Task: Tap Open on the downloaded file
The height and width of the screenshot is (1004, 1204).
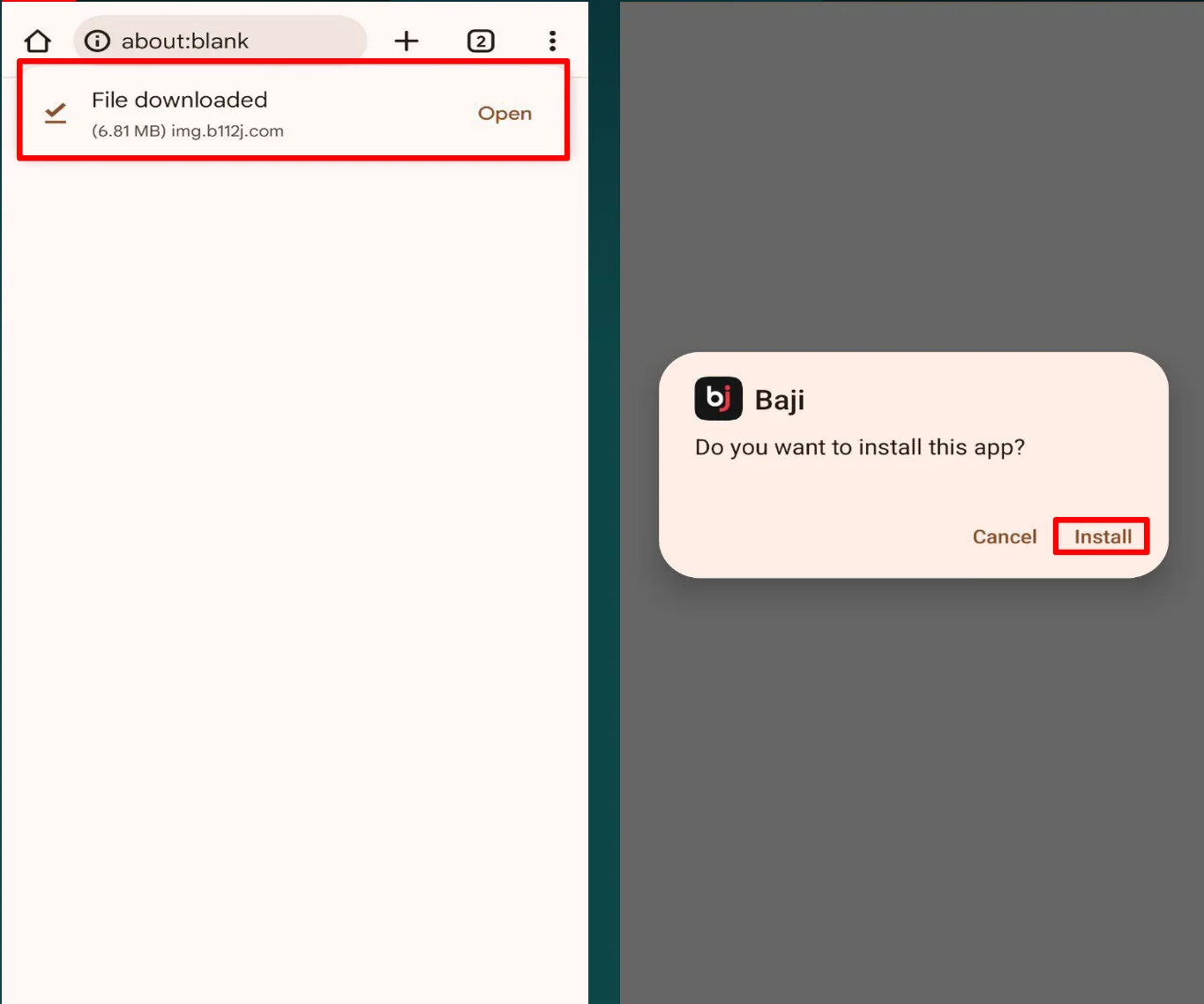Action: [505, 113]
